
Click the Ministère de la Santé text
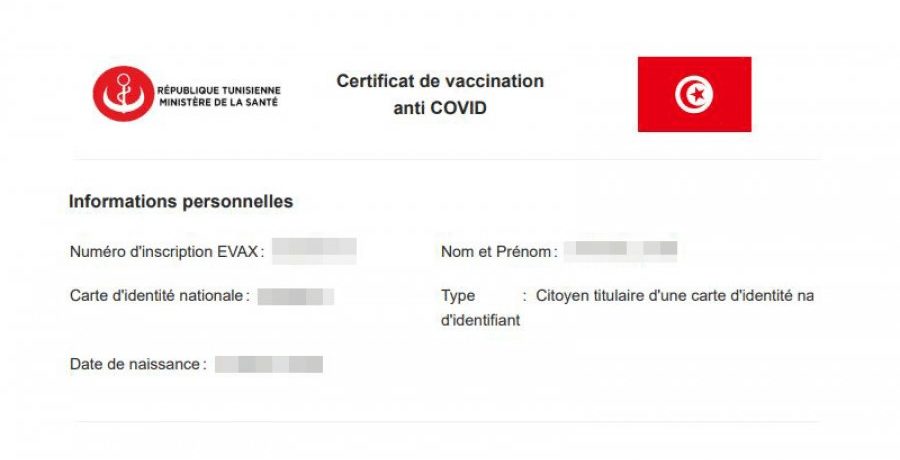pyautogui.click(x=219, y=102)
